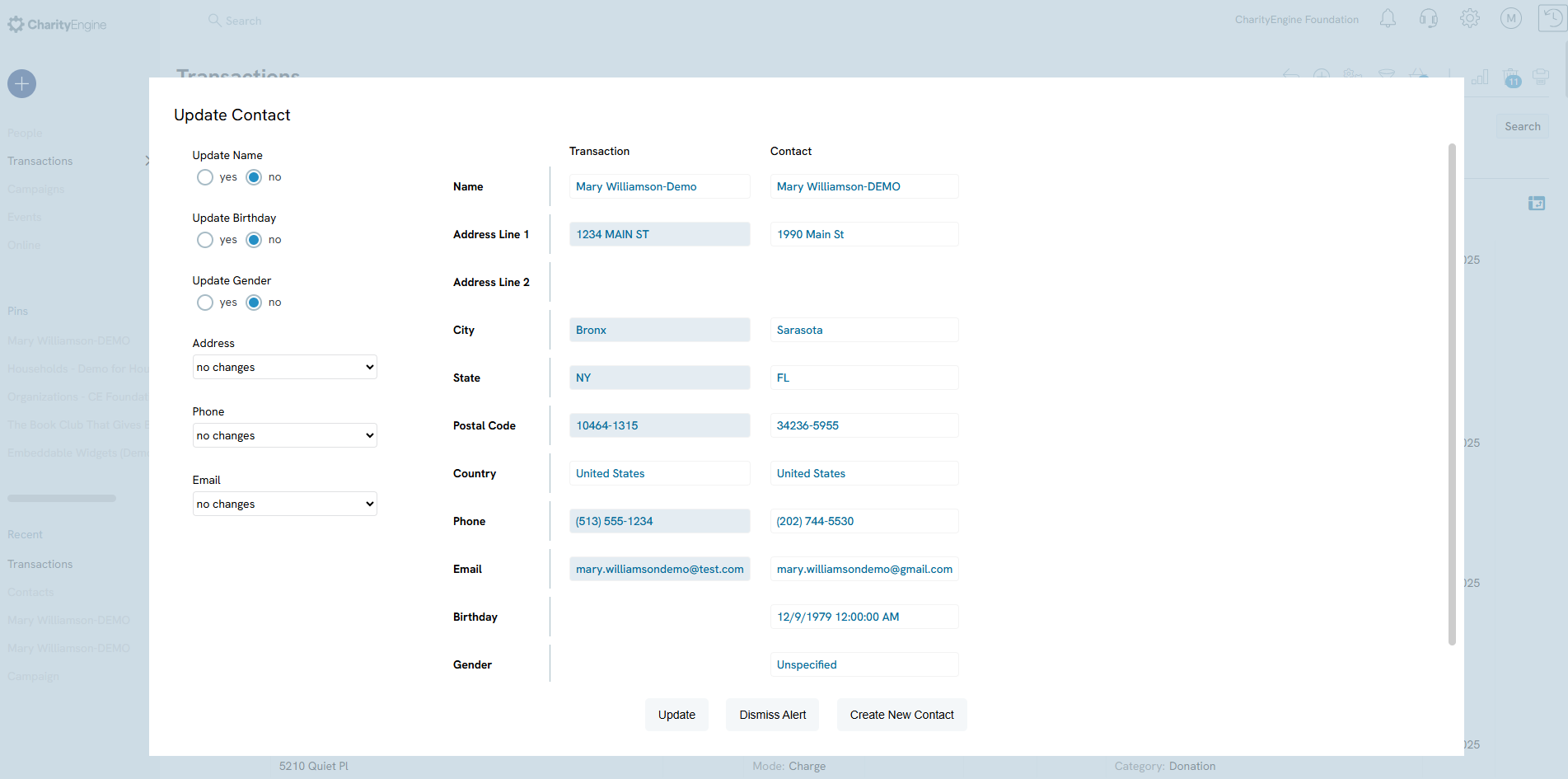The height and width of the screenshot is (779, 1568).
Task: Open the settings gear in header
Action: pyautogui.click(x=1470, y=19)
